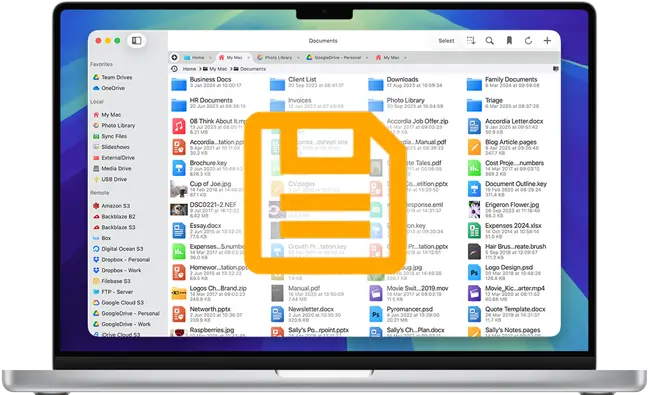Open the Business Docs folder icon
The height and width of the screenshot is (395, 648).
pyautogui.click(x=179, y=84)
